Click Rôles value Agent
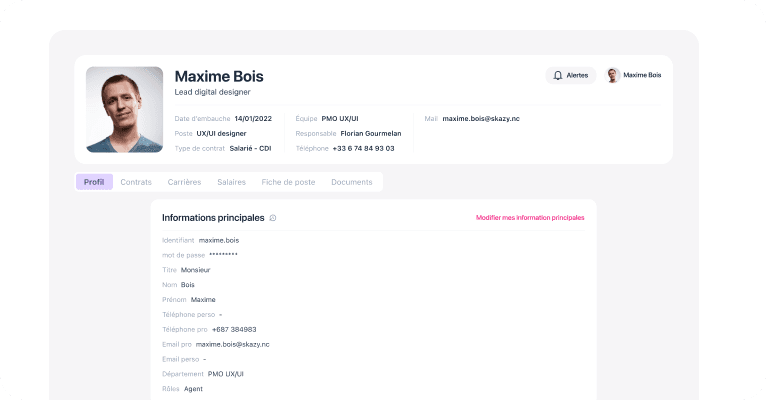Image resolution: width=766 pixels, height=400 pixels. tap(193, 389)
